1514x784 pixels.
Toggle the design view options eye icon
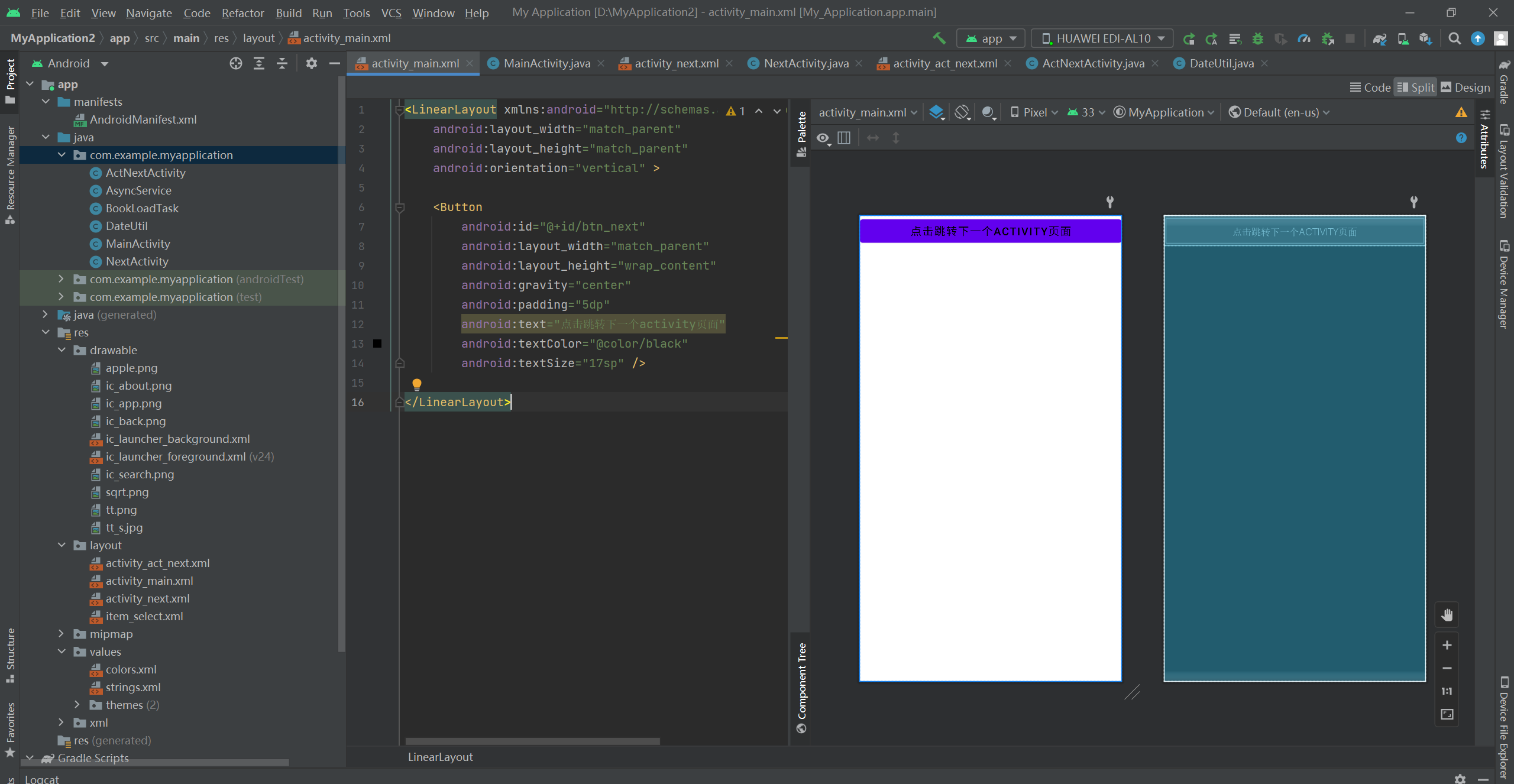(823, 138)
